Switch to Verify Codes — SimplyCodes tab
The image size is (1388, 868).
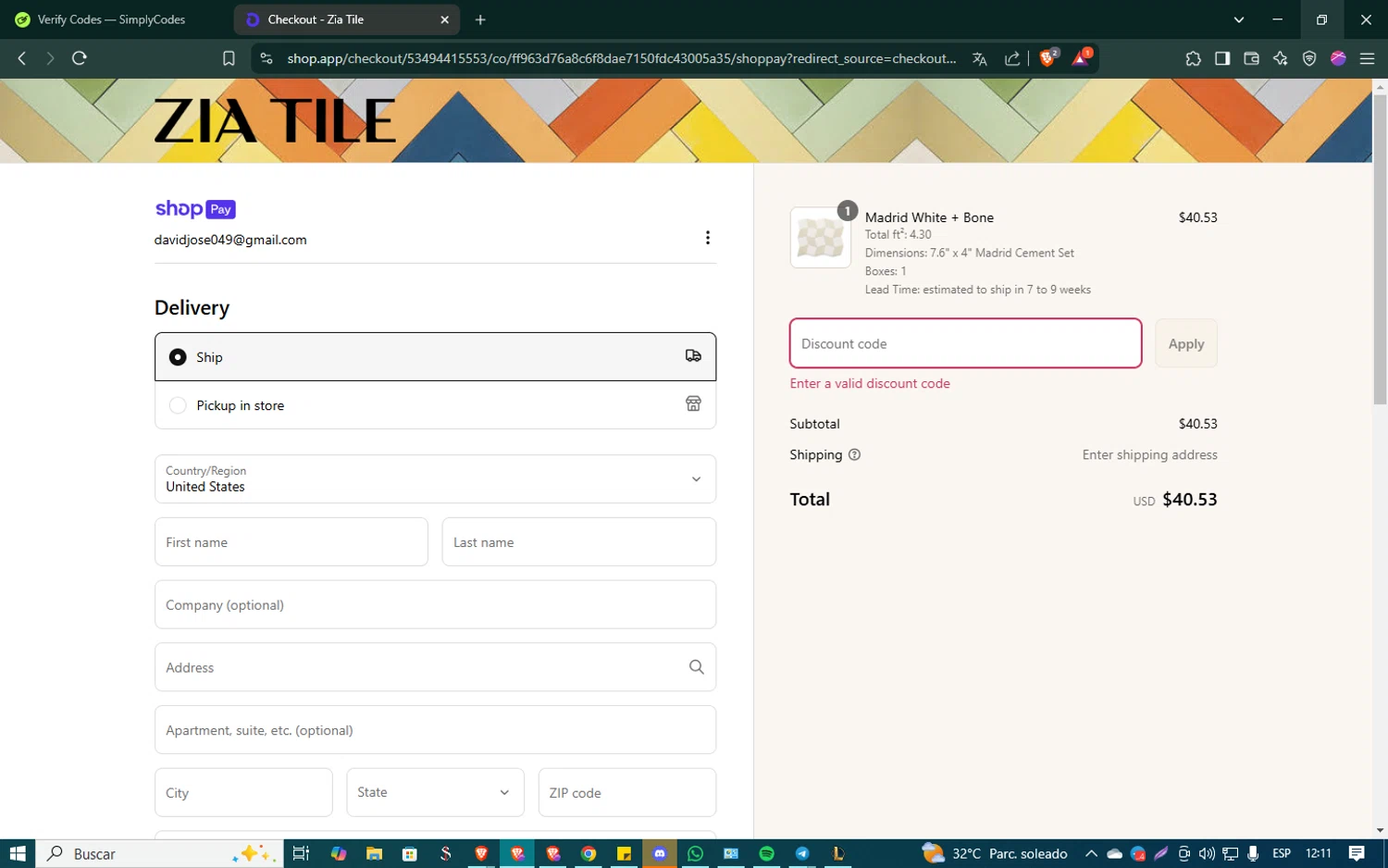113,19
